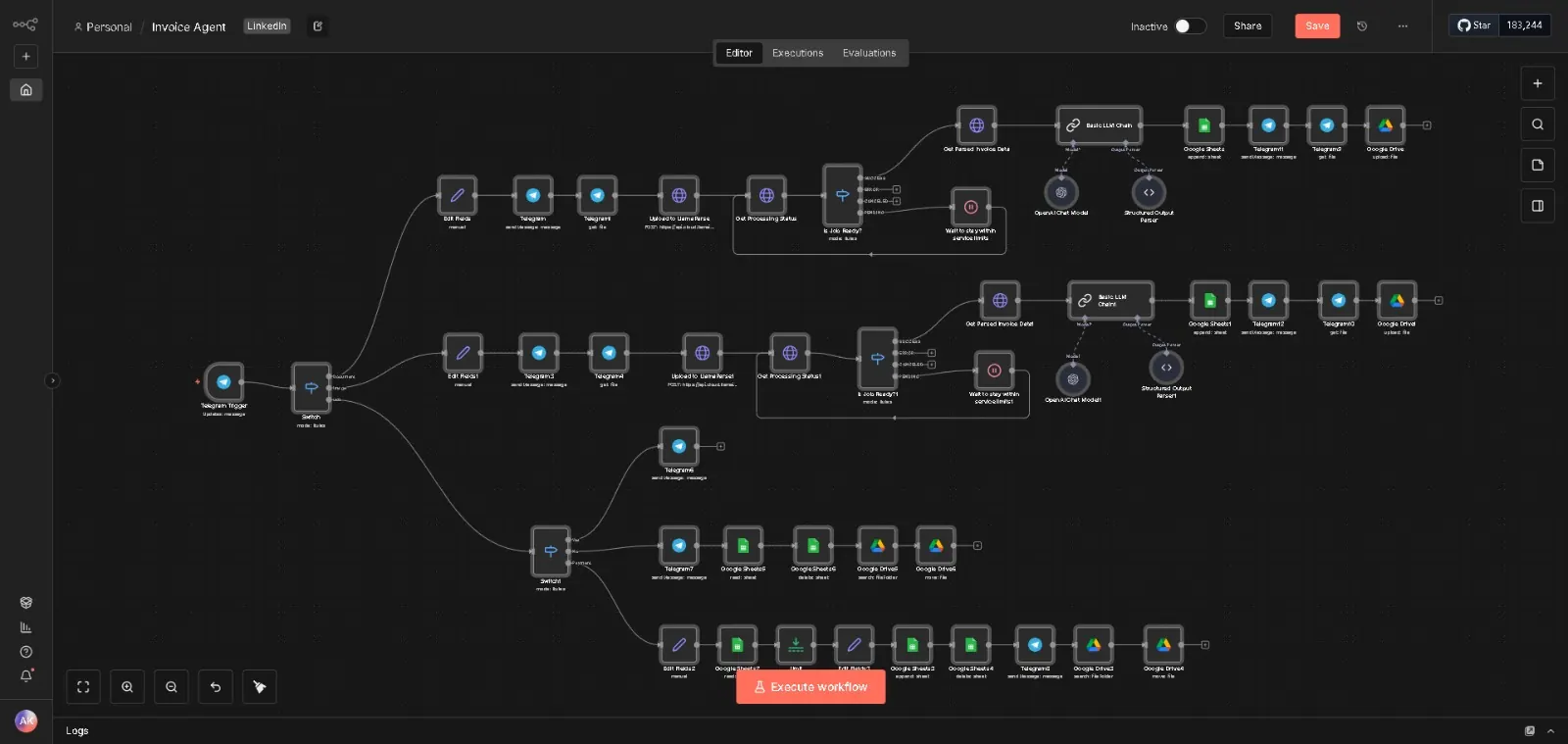This screenshot has width=1568, height=744.
Task: Tidy up the workflow nodes
Action: click(x=260, y=687)
